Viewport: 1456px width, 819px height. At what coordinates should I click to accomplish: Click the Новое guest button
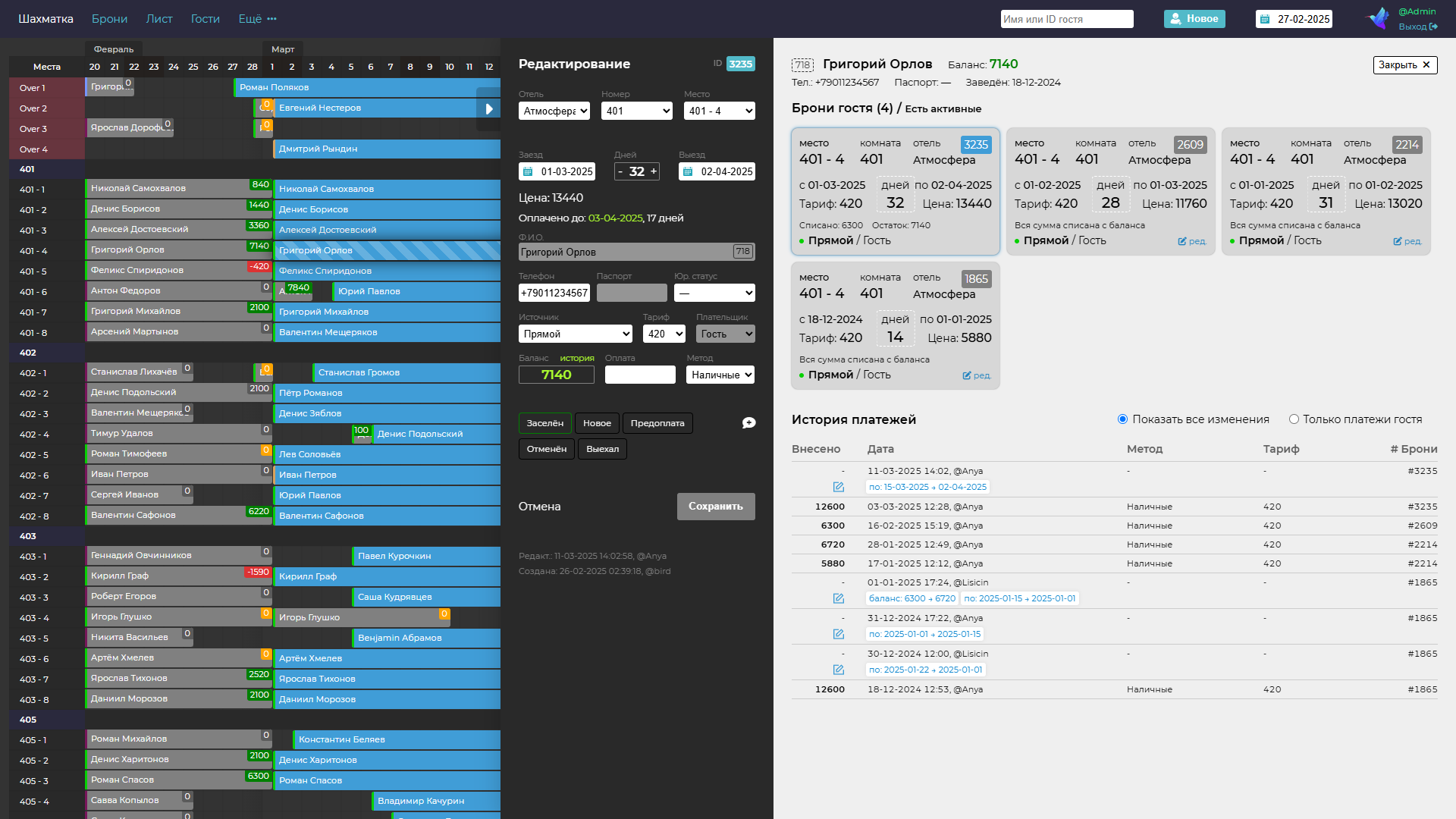coord(1194,19)
